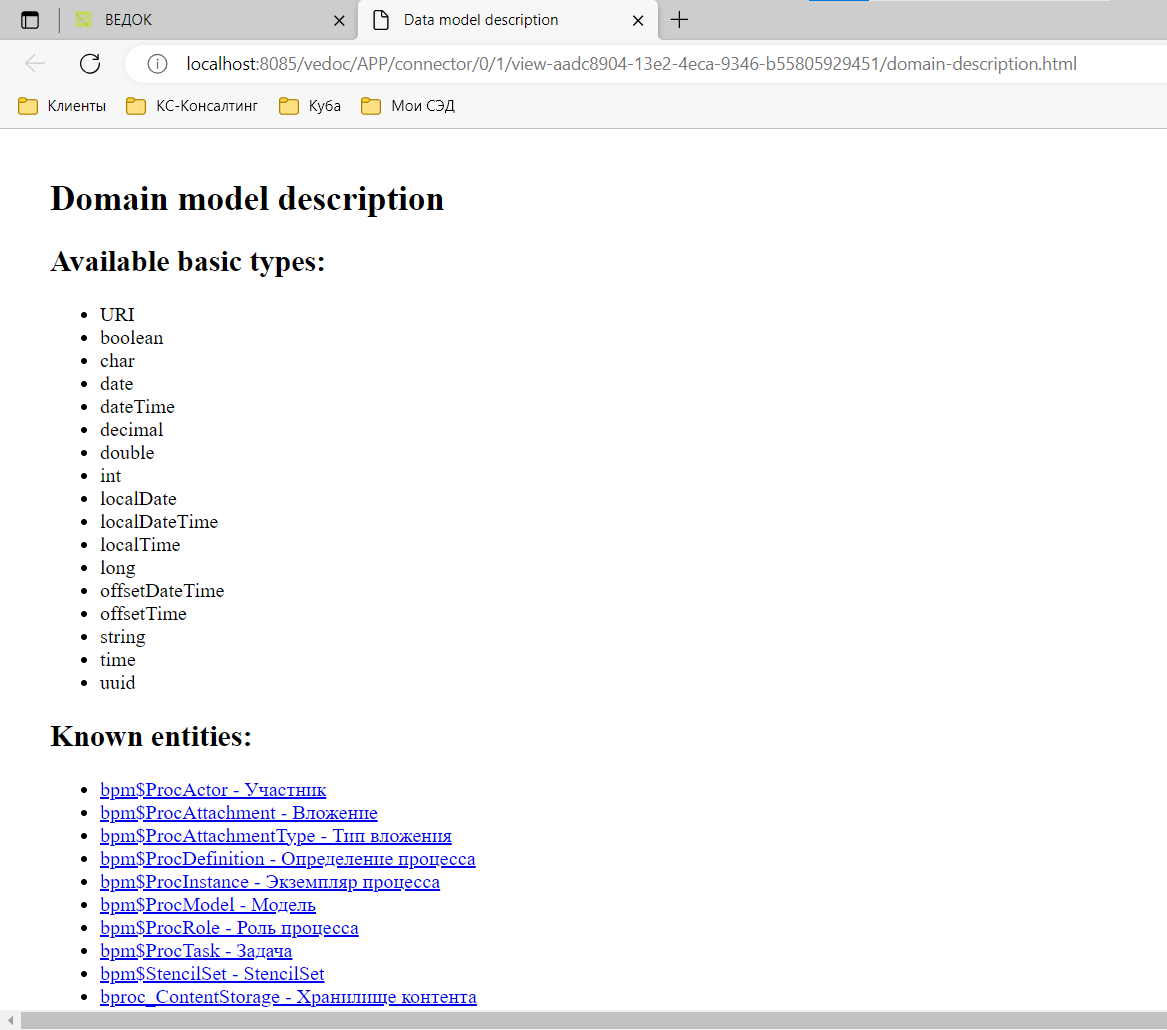Close the ВЕДОК tab
The height and width of the screenshot is (1030, 1167).
pos(339,20)
